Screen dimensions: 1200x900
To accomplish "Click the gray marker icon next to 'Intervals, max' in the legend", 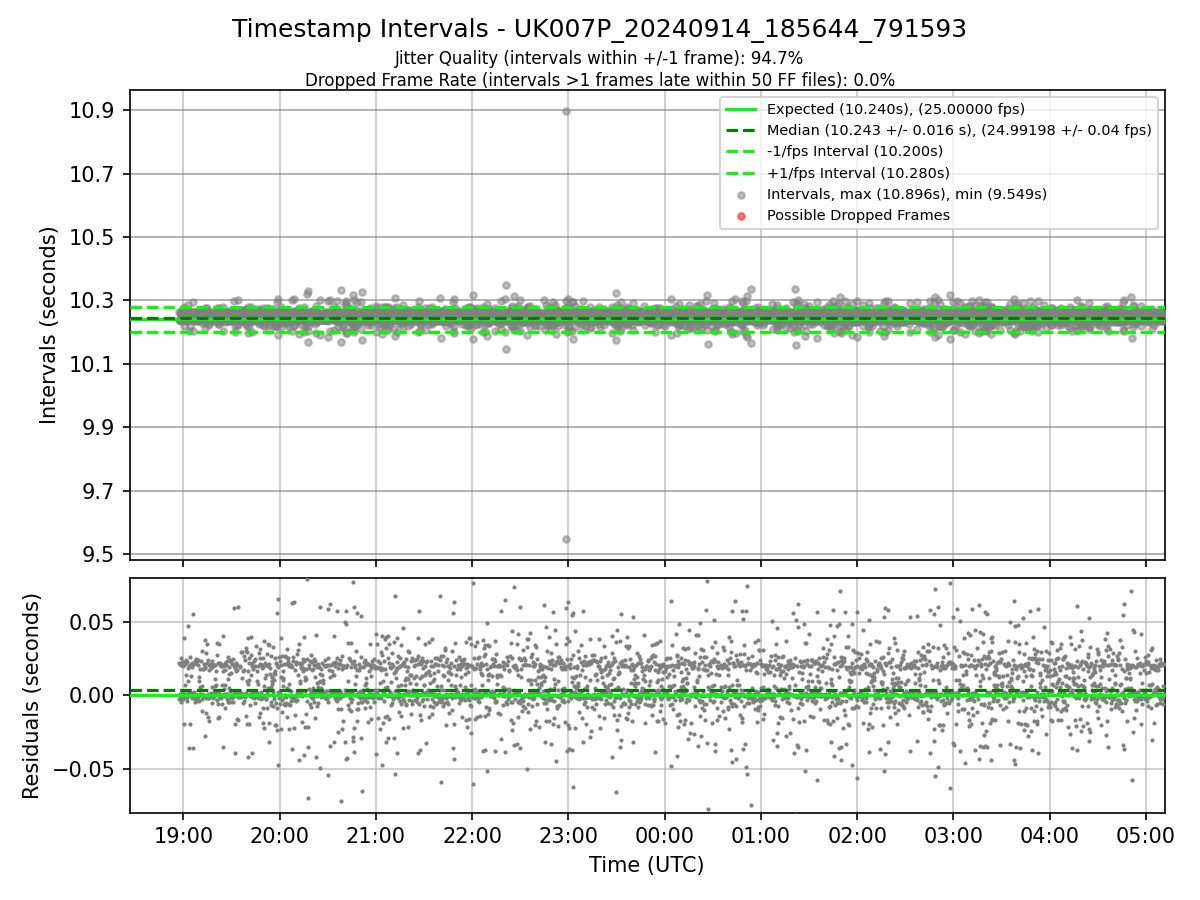I will pyautogui.click(x=740, y=194).
